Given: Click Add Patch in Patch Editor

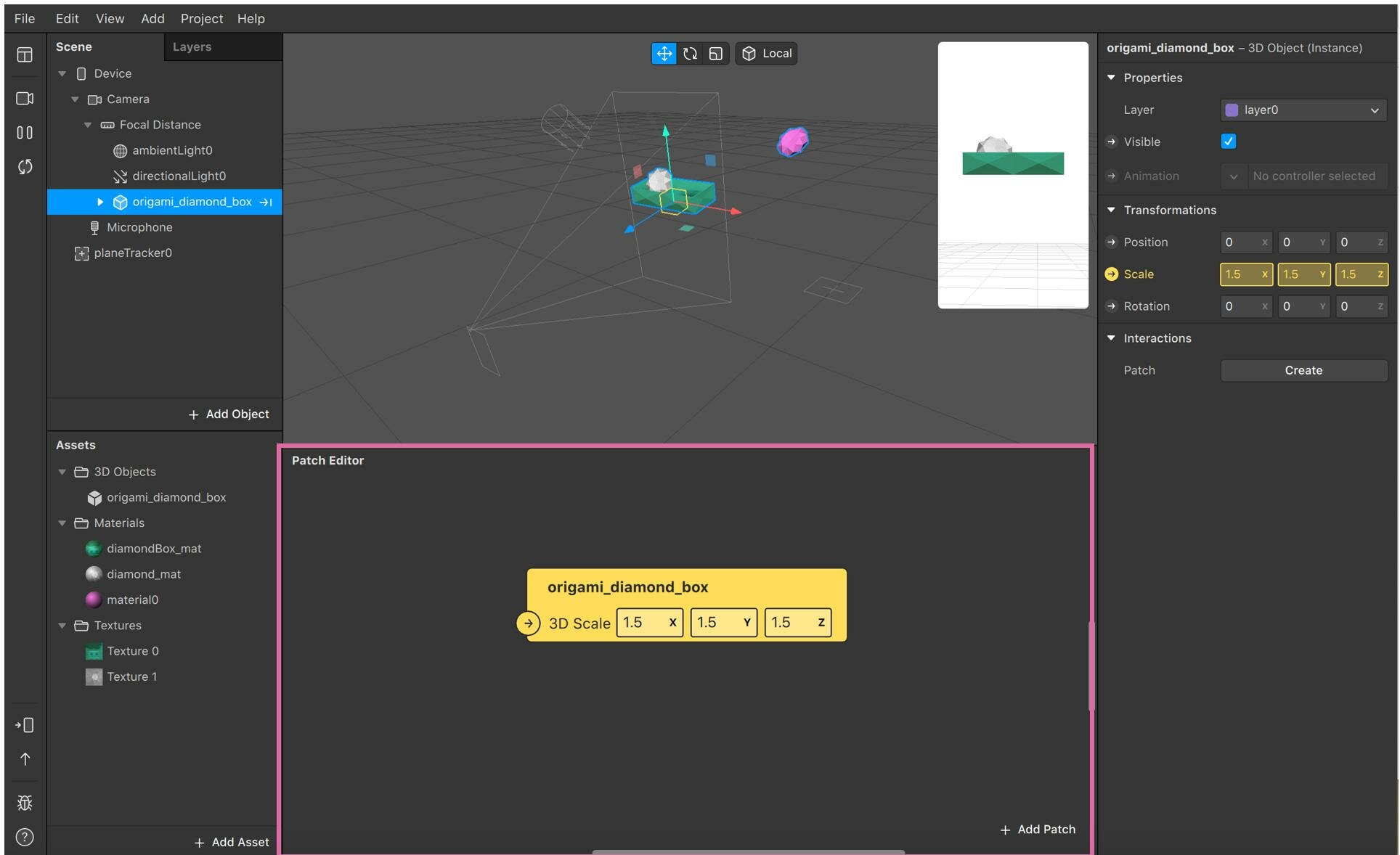Looking at the screenshot, I should [1037, 829].
